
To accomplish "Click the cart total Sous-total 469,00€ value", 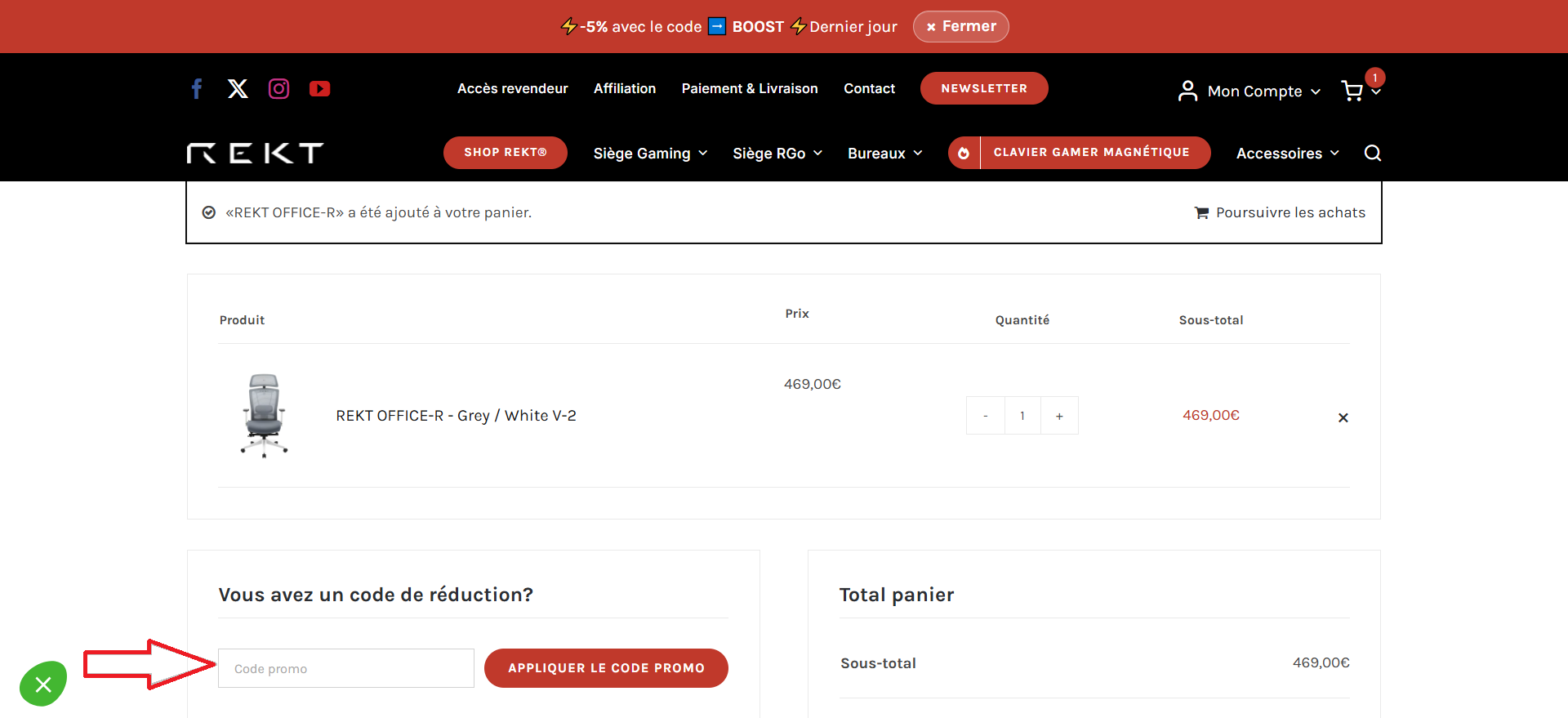I will click(x=1321, y=662).
